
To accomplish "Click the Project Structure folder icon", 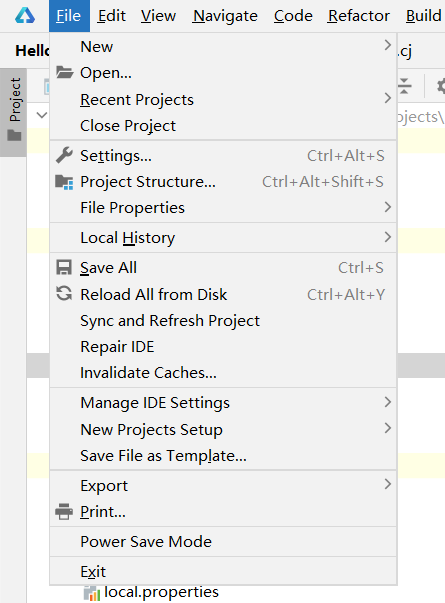I will pos(64,182).
